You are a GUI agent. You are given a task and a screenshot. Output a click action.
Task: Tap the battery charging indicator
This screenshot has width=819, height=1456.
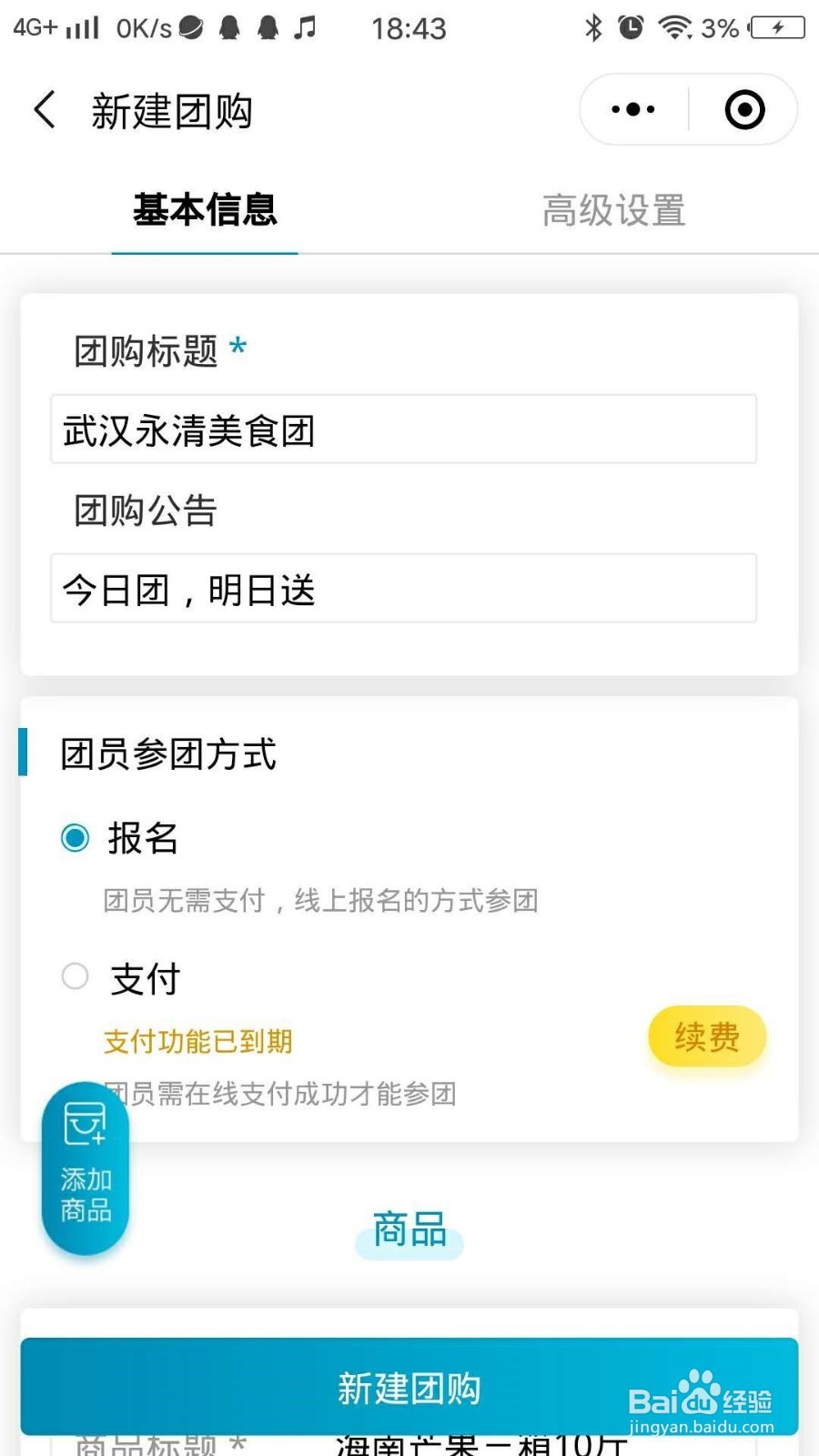pyautogui.click(x=777, y=28)
